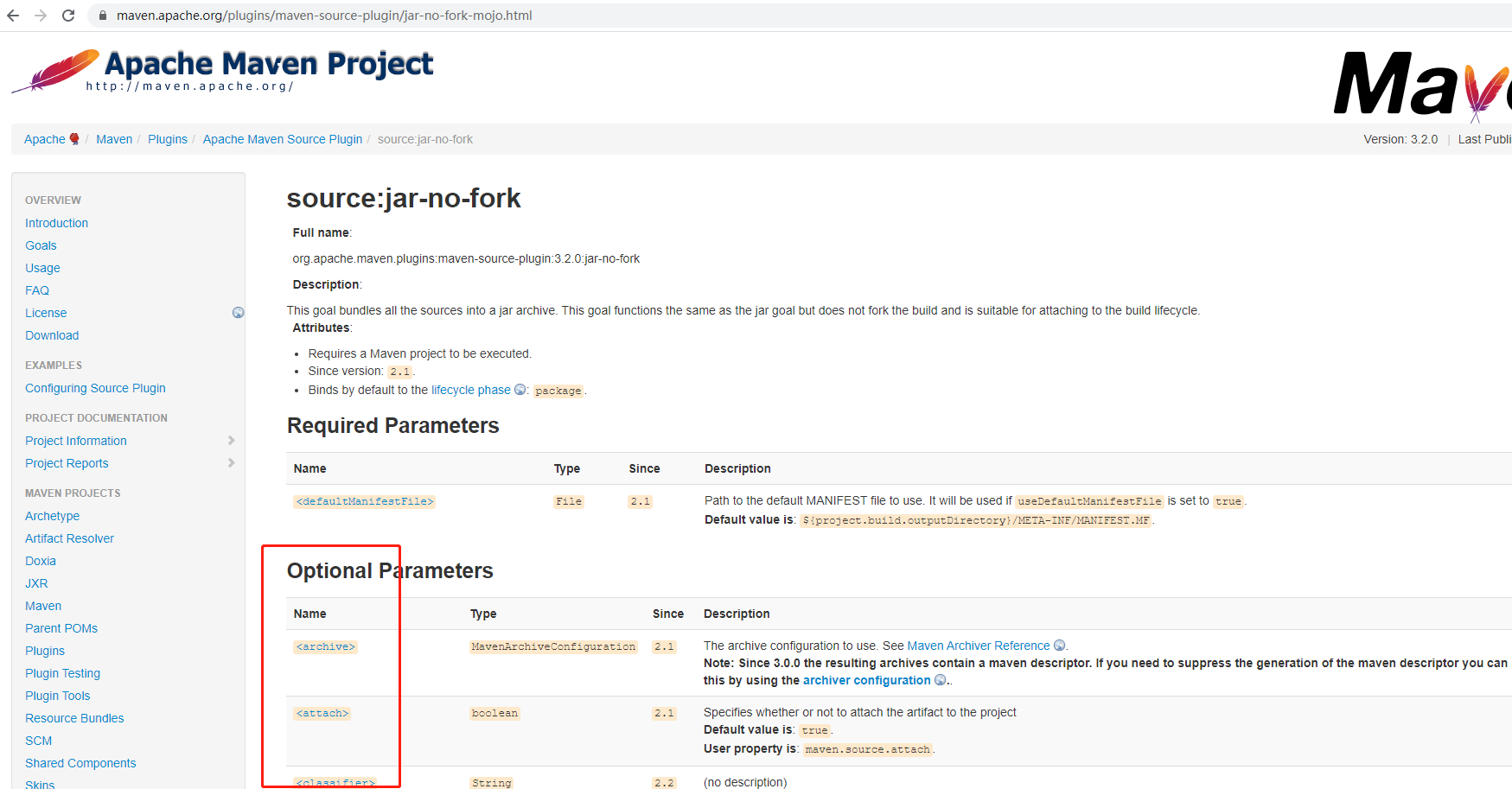Open the Goals sidebar link

41,245
